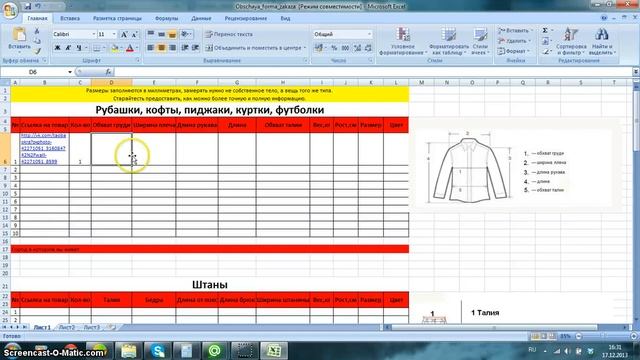Decrease cell indent
640x360 pixels.
pyautogui.click(x=185, y=48)
